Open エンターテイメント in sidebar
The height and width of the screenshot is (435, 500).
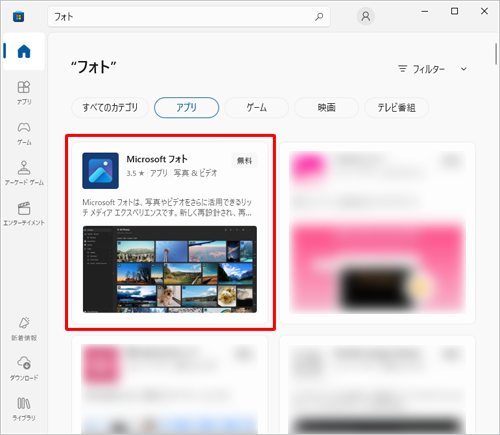tap(24, 214)
